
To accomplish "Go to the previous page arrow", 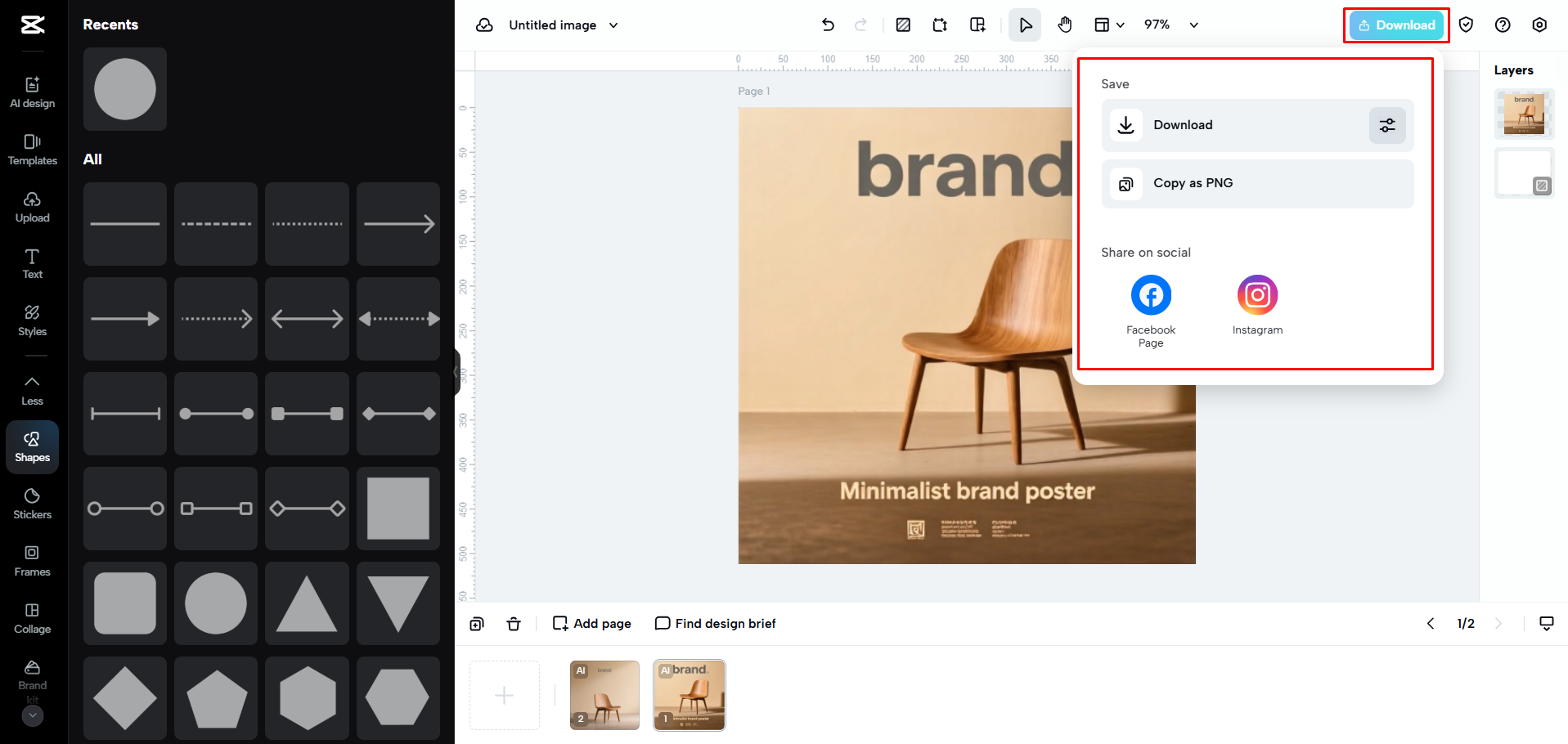I will (x=1431, y=624).
